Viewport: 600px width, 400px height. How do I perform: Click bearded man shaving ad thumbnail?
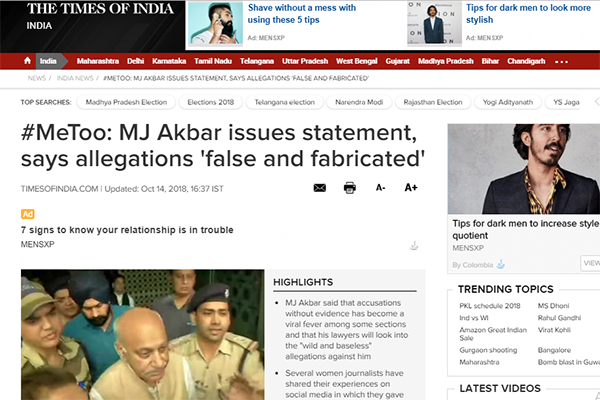coord(215,24)
